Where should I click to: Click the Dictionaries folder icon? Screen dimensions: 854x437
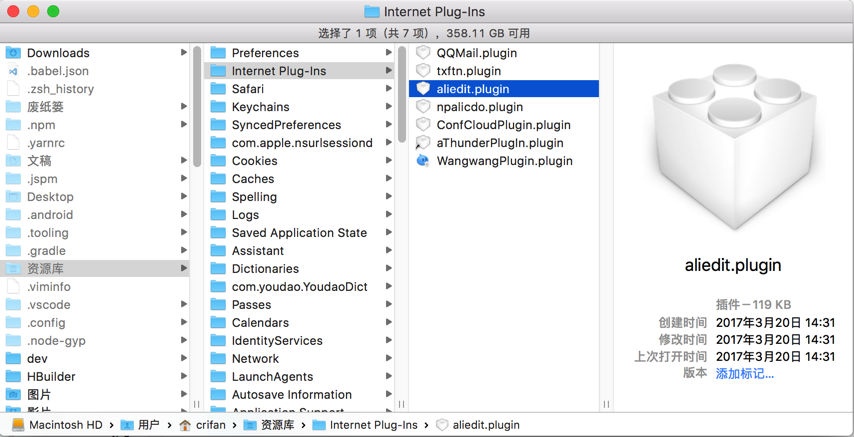click(218, 269)
